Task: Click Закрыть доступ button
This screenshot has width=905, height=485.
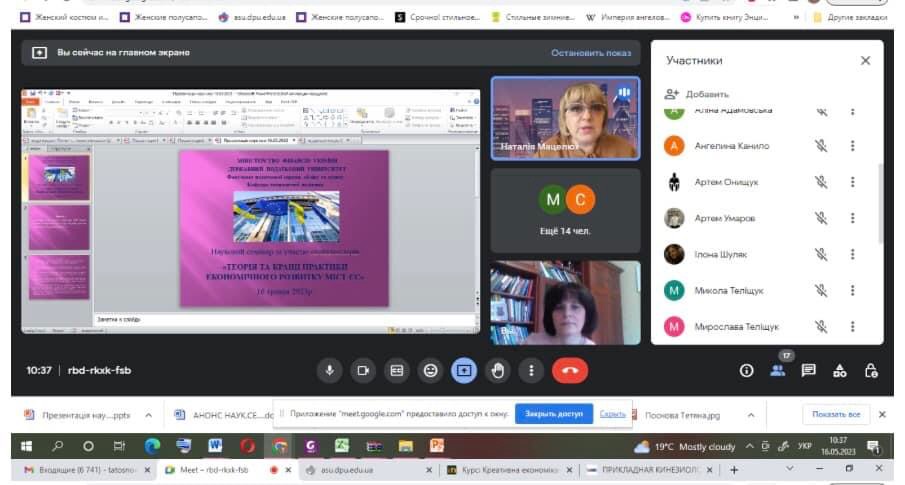Action: pos(554,414)
